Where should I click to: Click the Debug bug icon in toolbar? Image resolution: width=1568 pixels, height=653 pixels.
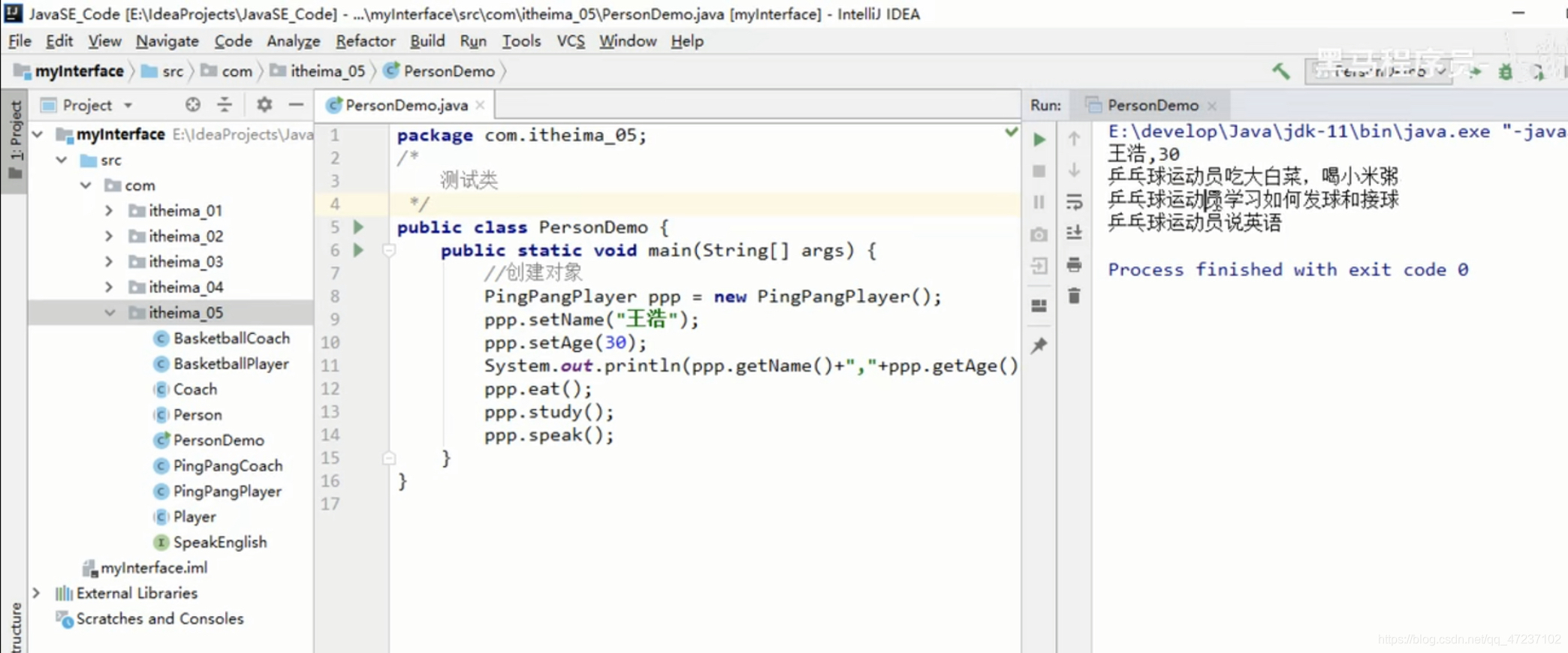(x=1505, y=72)
